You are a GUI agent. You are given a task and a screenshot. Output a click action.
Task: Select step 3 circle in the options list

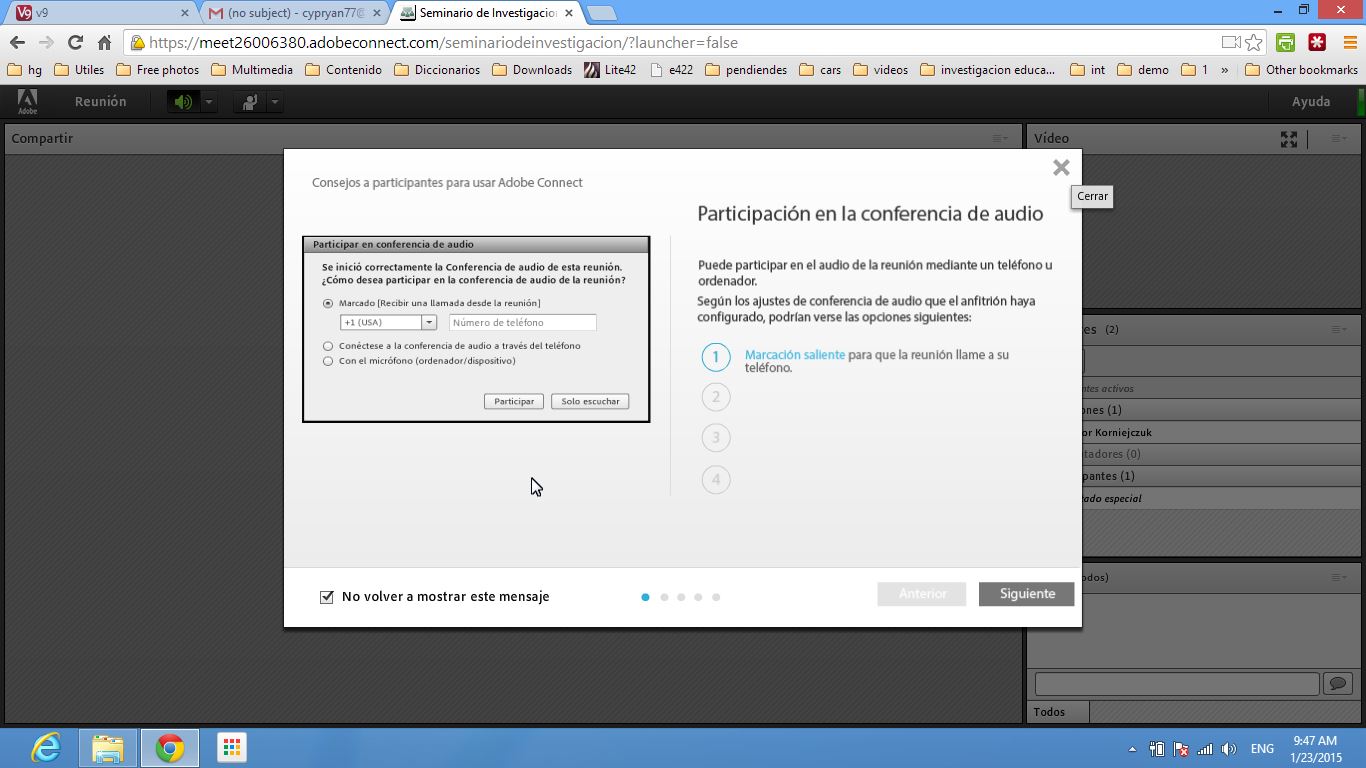pyautogui.click(x=716, y=438)
